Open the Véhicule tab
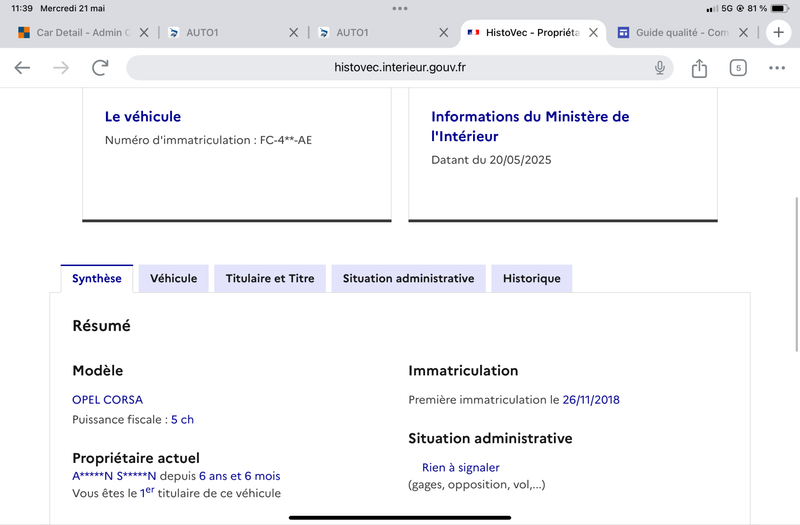Viewport: 800px width, 525px height. (x=173, y=279)
